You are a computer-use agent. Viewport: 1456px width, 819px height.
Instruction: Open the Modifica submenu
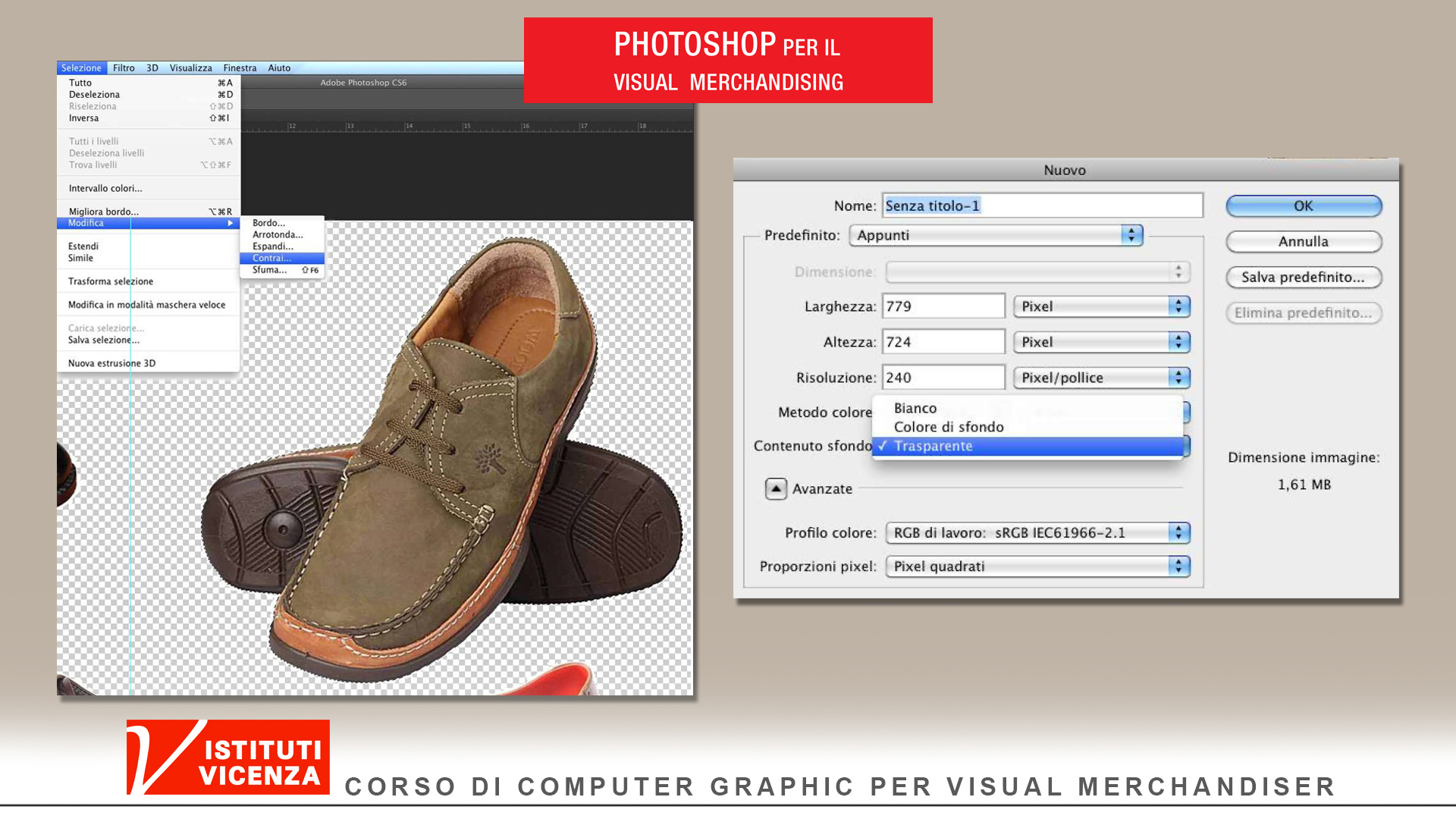pyautogui.click(x=149, y=223)
